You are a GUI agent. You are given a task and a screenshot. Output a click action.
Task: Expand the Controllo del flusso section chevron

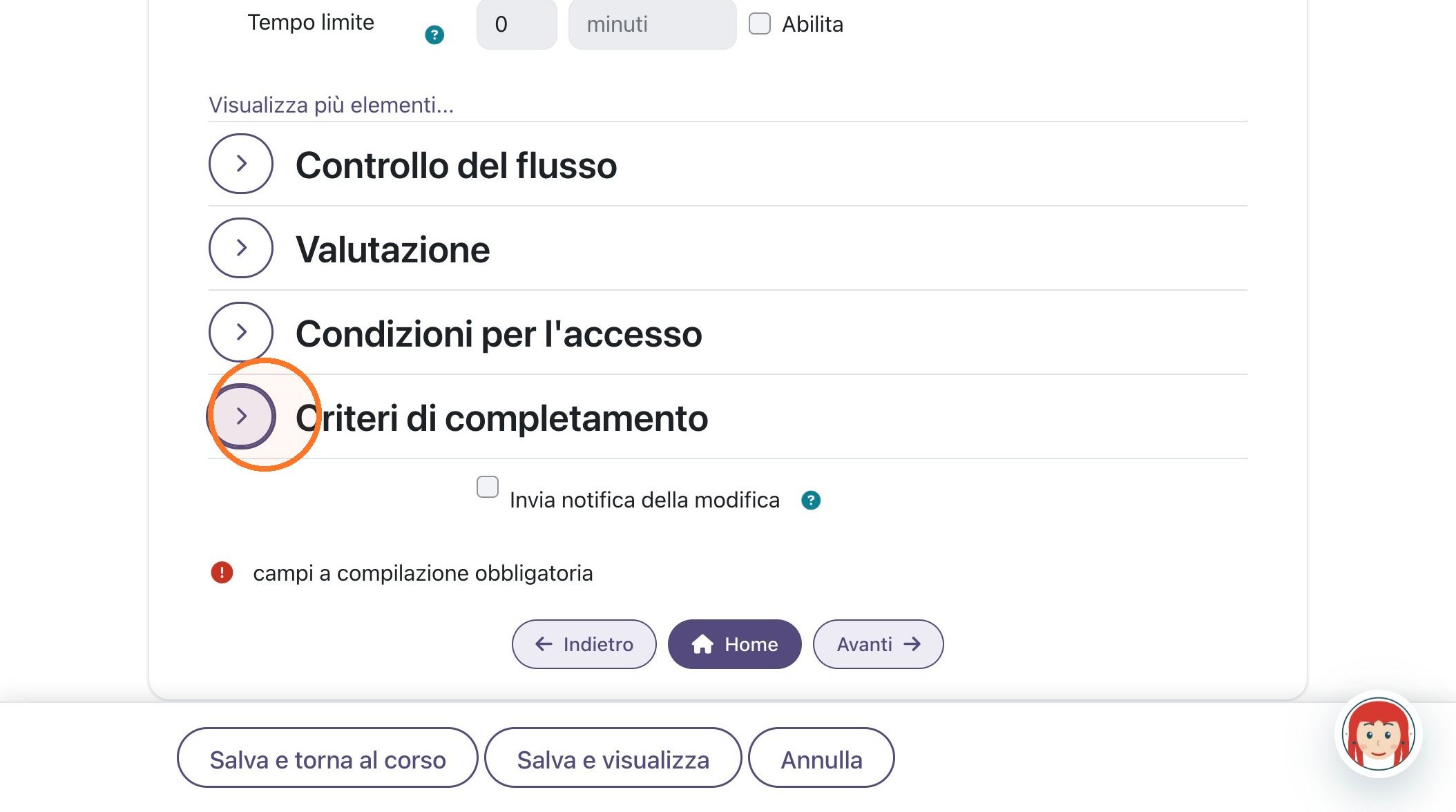pyautogui.click(x=241, y=164)
